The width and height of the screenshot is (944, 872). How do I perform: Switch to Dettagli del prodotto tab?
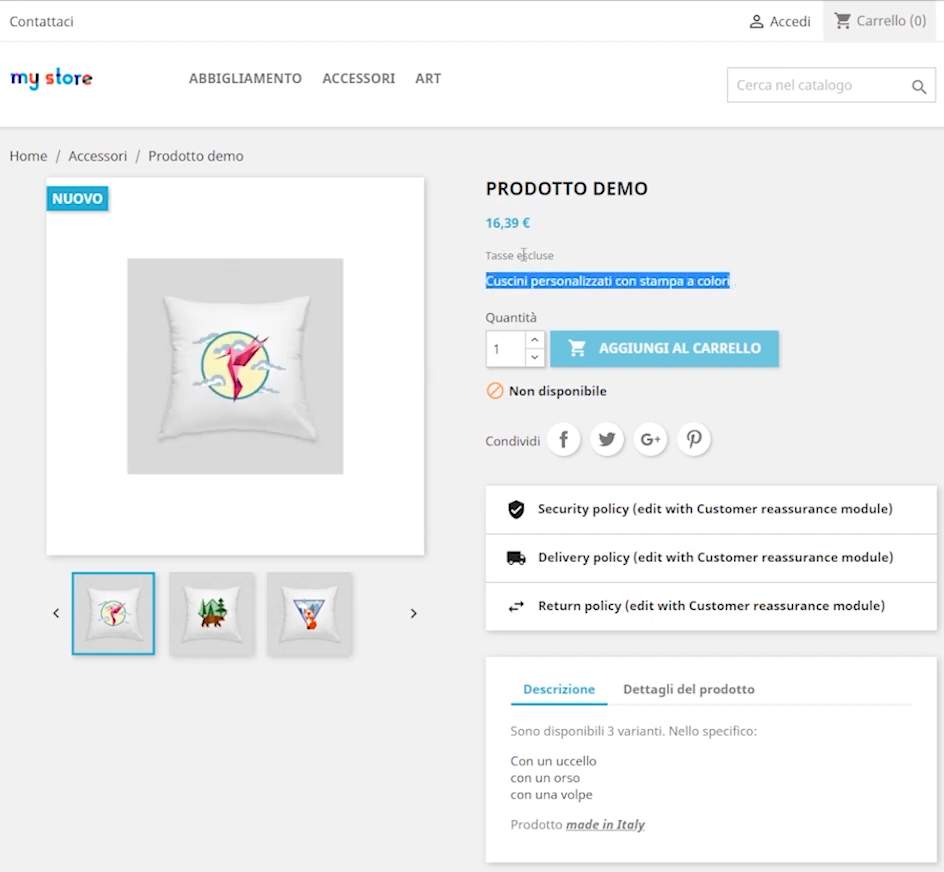[688, 689]
